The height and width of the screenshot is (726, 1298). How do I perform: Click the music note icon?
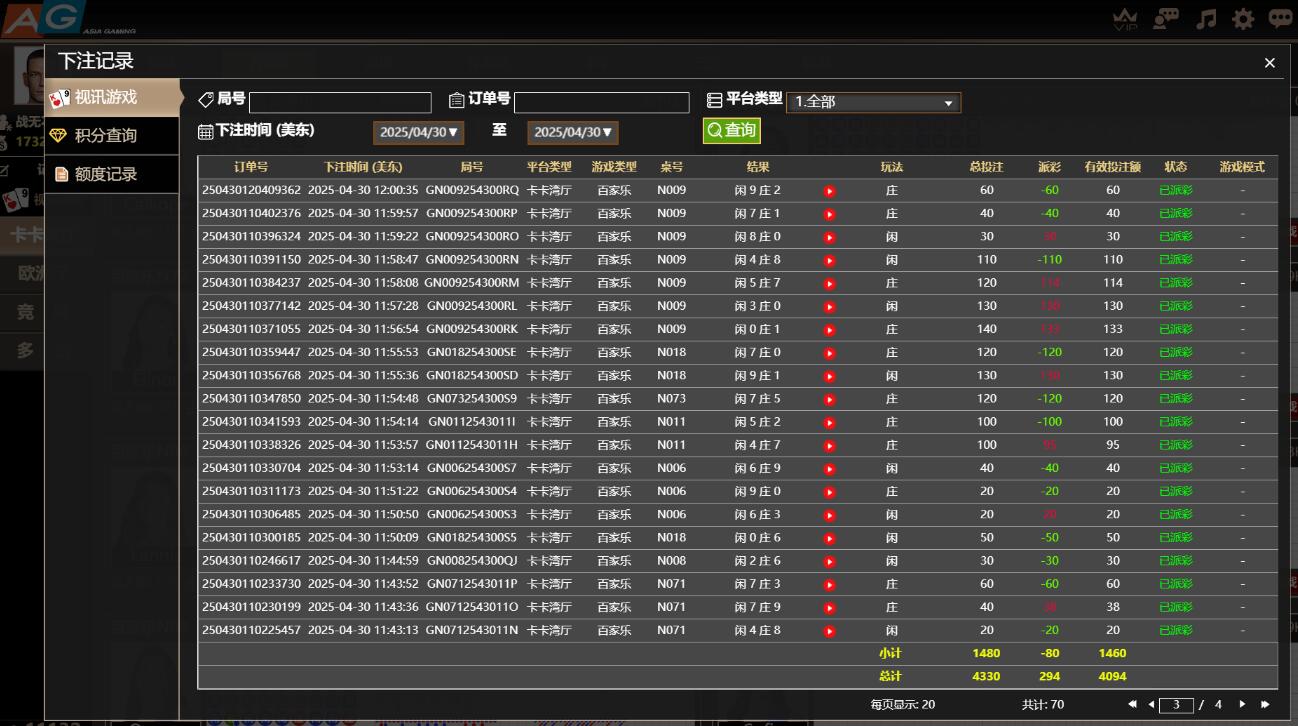point(1207,19)
